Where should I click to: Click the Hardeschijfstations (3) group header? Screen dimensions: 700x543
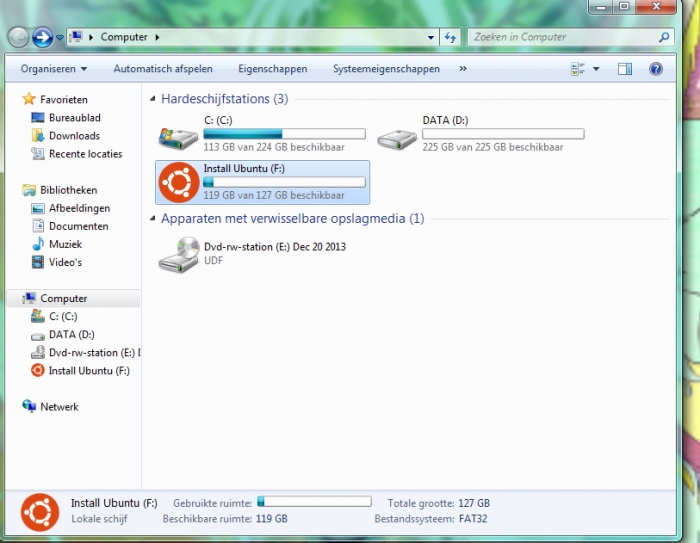(225, 98)
